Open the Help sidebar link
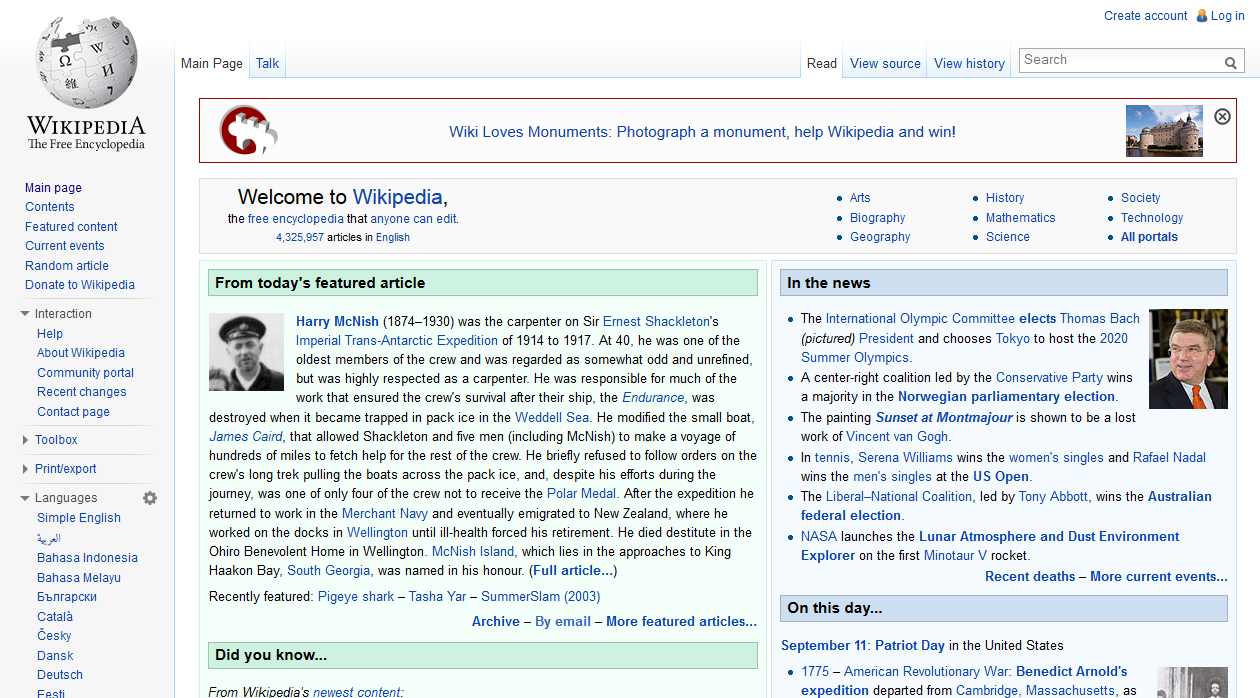The width and height of the screenshot is (1260, 698). coord(50,334)
